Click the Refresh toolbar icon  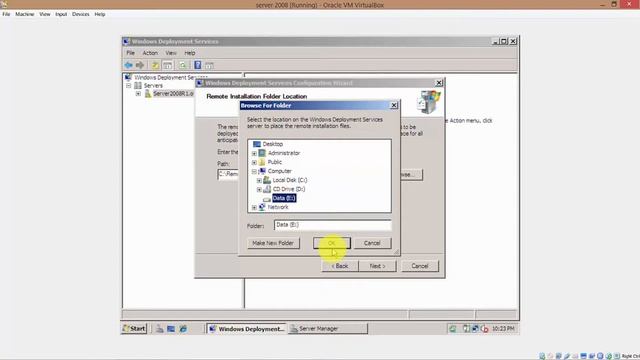[182, 65]
